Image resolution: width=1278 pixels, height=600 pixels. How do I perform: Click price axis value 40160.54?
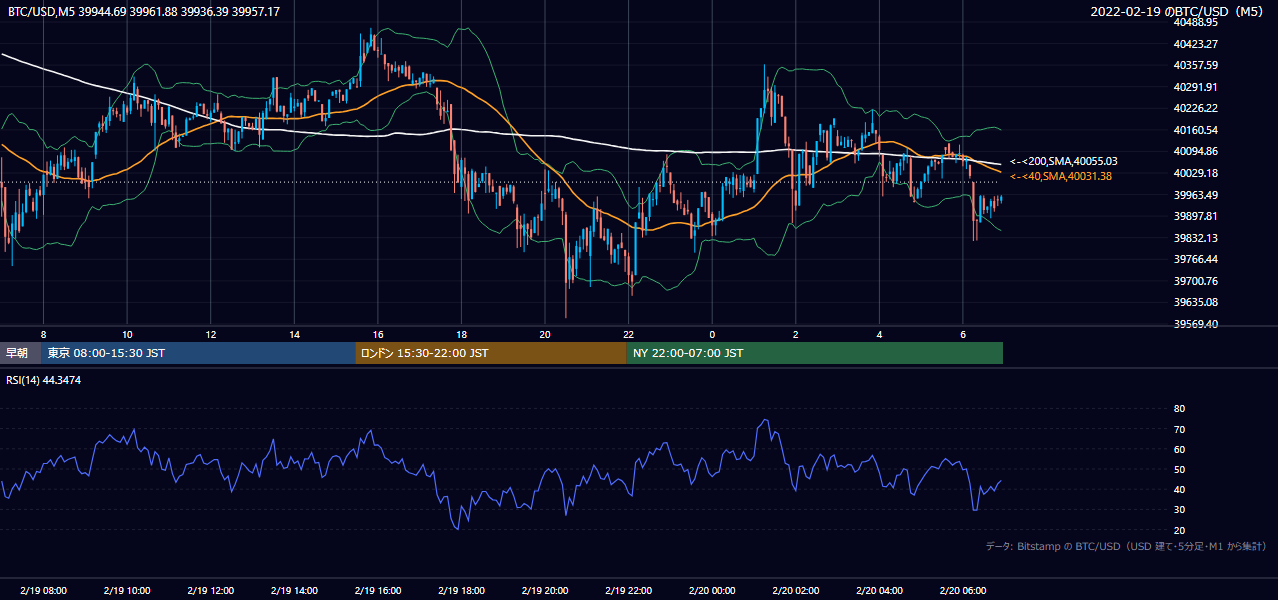point(1196,130)
